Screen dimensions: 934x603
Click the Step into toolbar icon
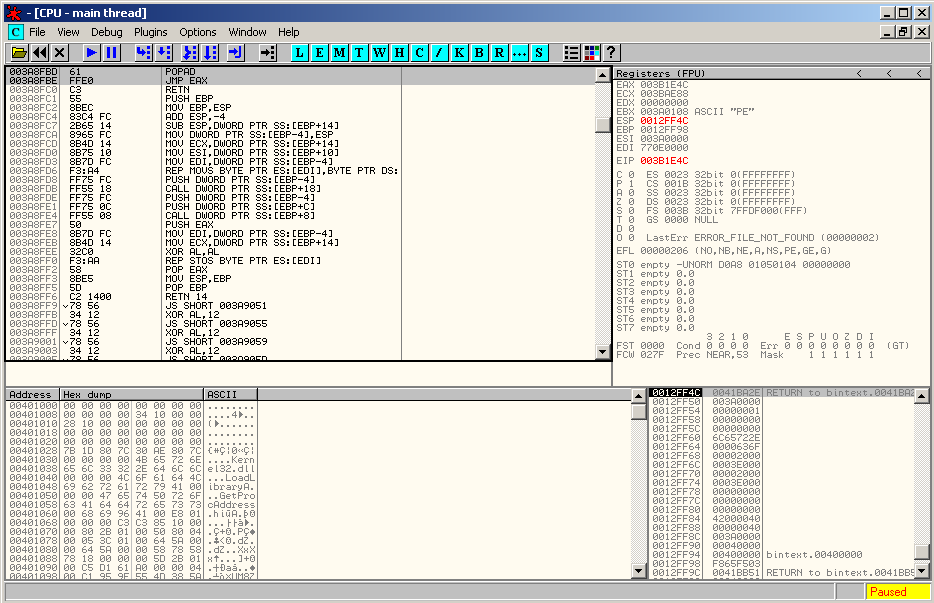(143, 52)
